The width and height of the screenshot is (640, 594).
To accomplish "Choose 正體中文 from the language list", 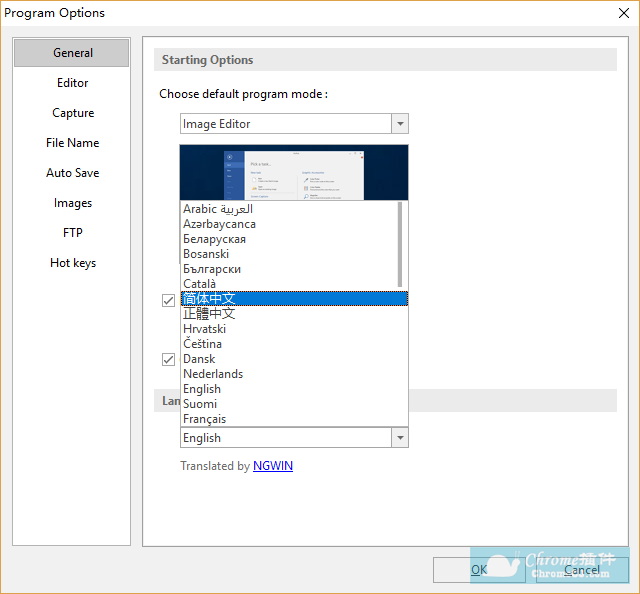I will pyautogui.click(x=294, y=314).
